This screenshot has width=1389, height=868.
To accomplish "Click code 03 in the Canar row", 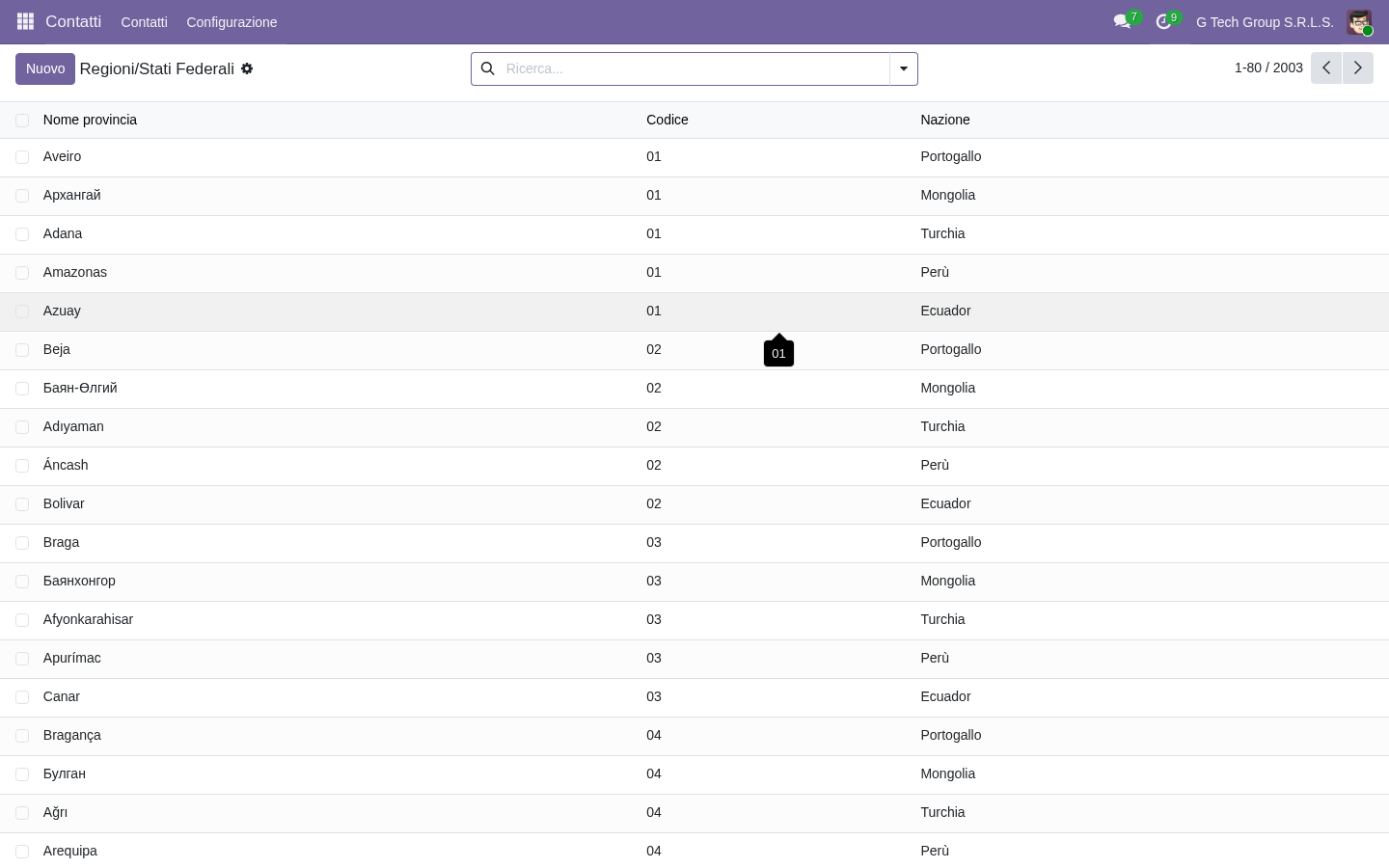I will click(654, 696).
